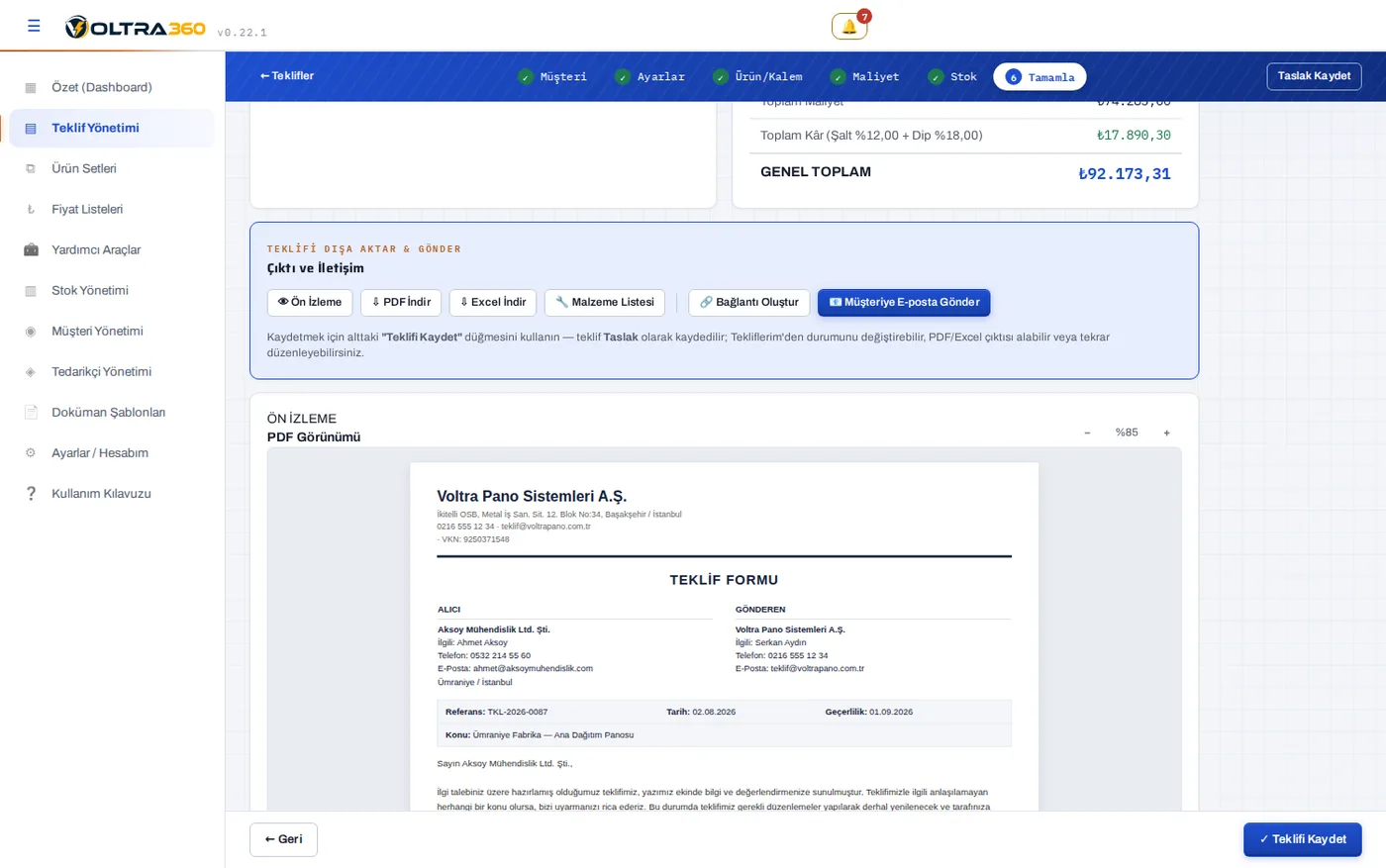1386x868 pixels.
Task: Click the Tamamla step
Action: [x=1039, y=76]
